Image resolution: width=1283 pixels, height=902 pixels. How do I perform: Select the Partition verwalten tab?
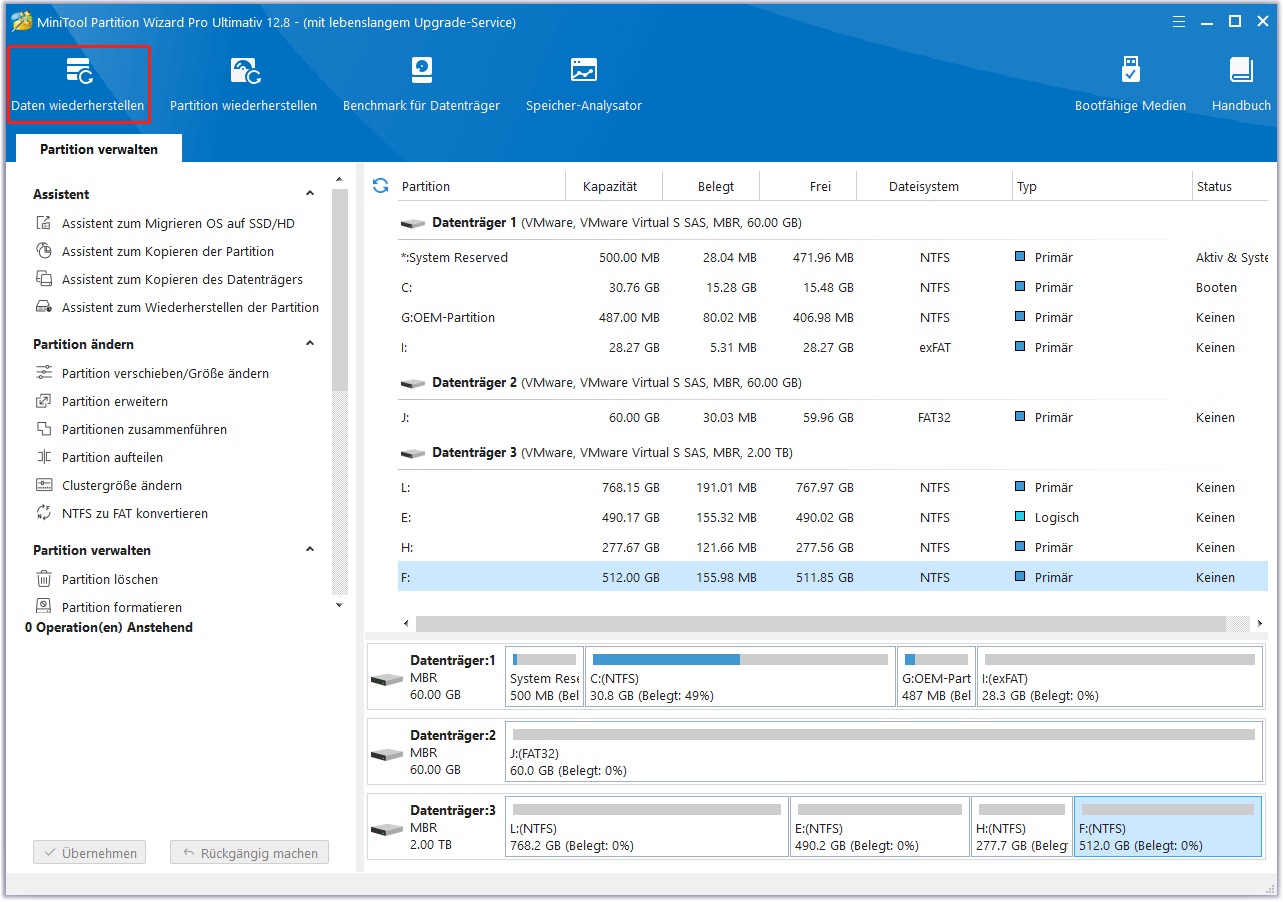click(x=99, y=149)
